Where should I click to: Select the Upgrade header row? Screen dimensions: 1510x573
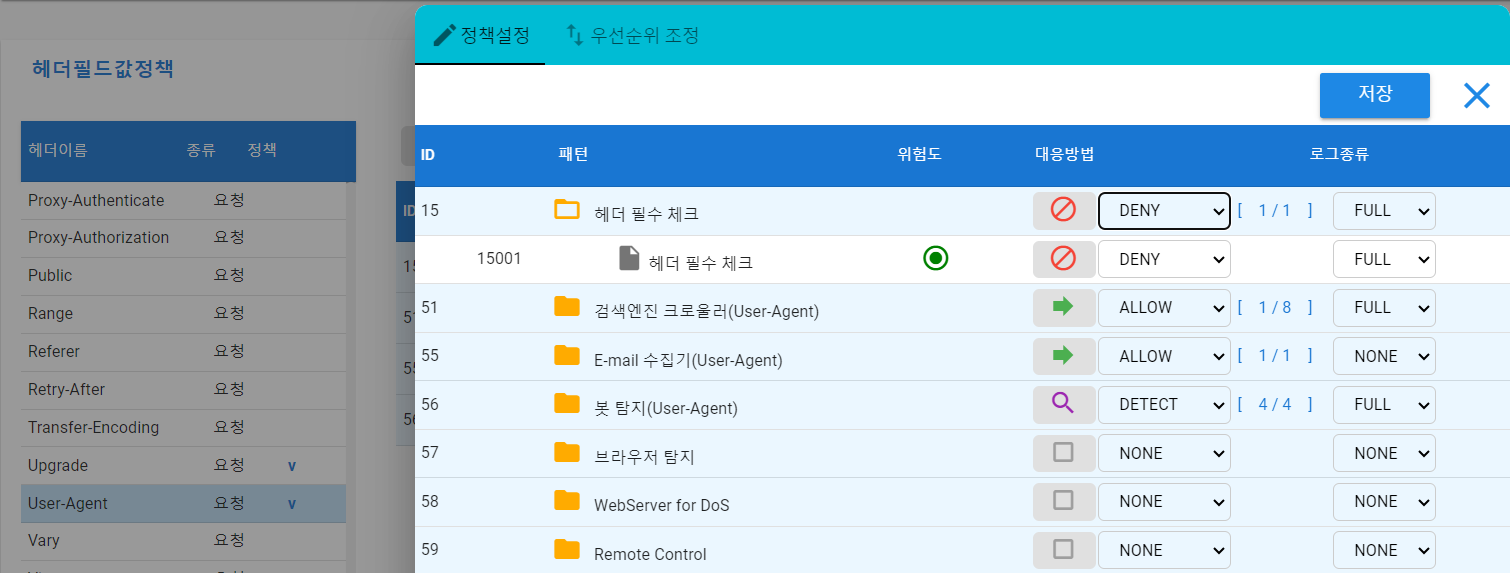click(183, 466)
